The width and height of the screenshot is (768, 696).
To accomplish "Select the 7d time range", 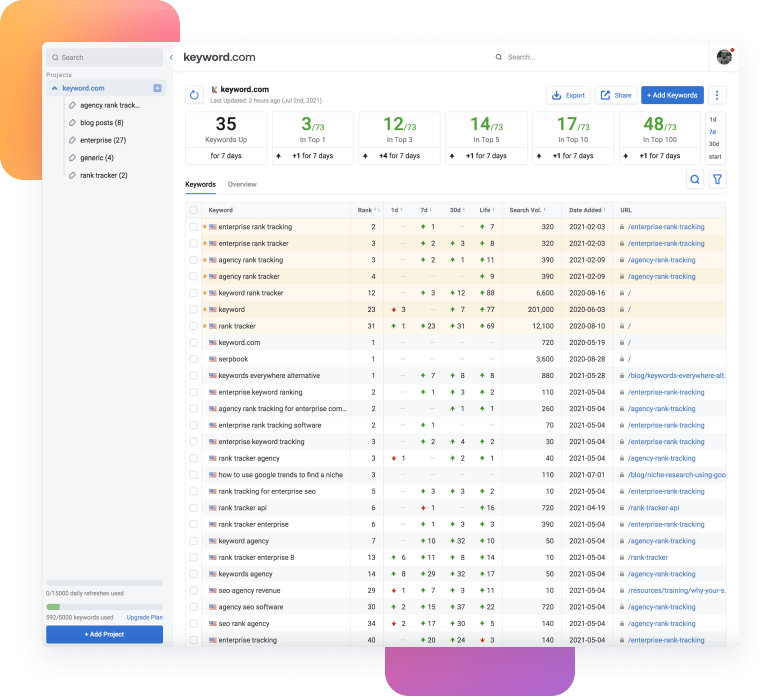I will pos(713,132).
